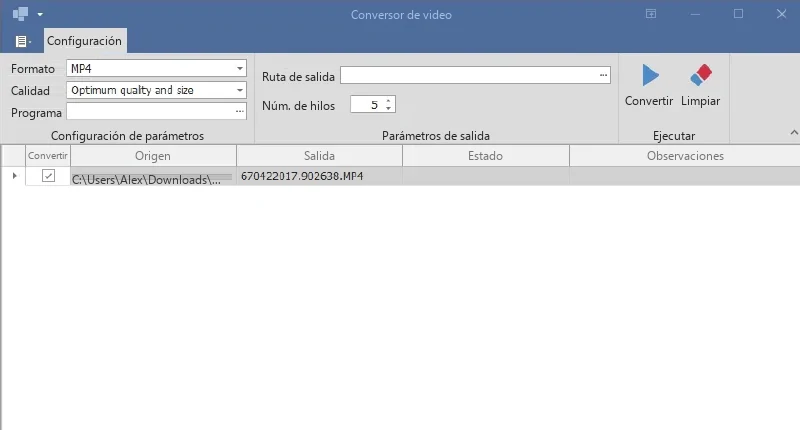Decrease the Núm. de hilos value
The width and height of the screenshot is (800, 430).
click(388, 108)
